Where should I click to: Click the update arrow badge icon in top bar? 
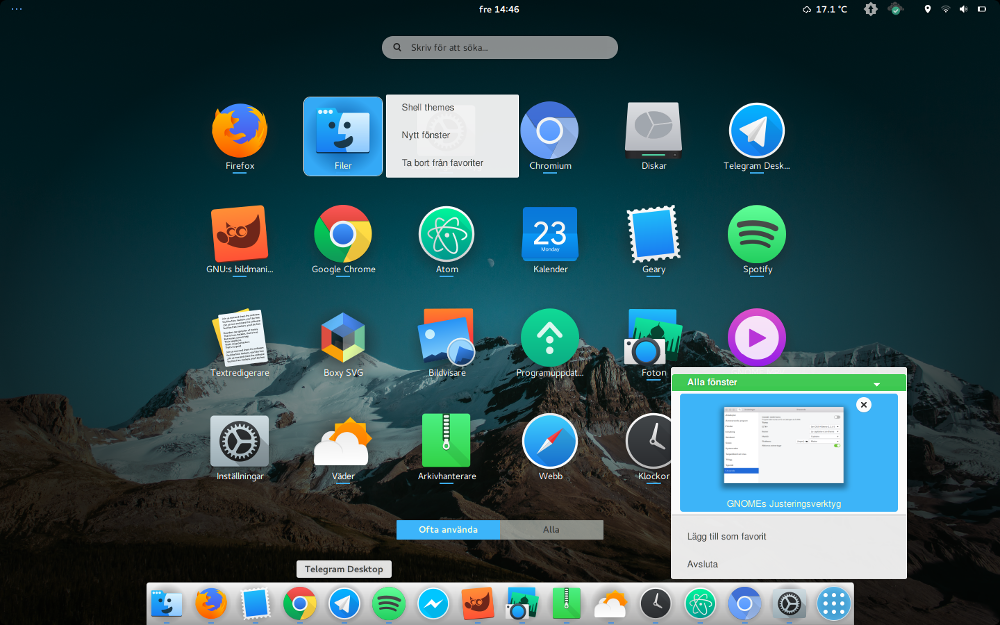point(871,9)
